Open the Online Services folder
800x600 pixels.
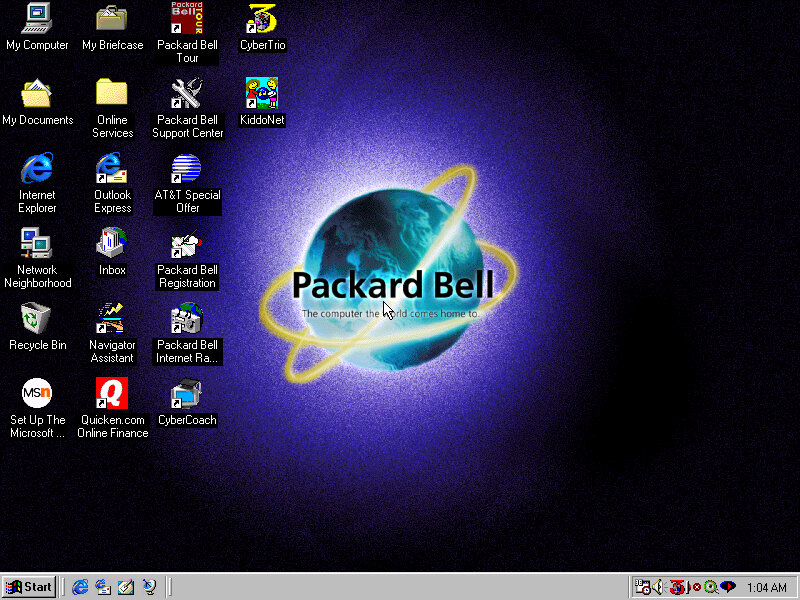coord(112,95)
